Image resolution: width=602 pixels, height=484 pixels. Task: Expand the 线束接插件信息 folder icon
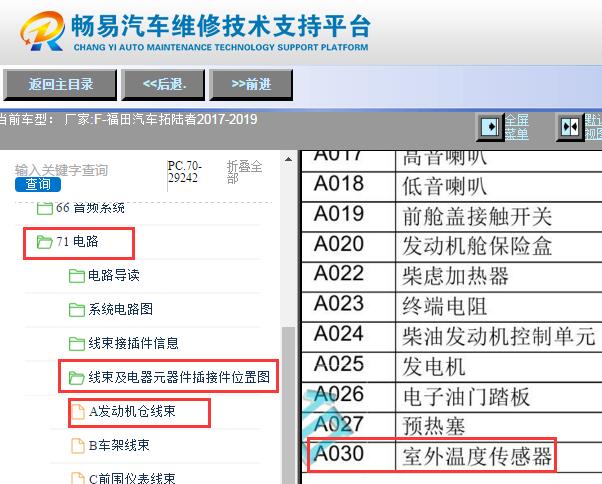(x=77, y=344)
